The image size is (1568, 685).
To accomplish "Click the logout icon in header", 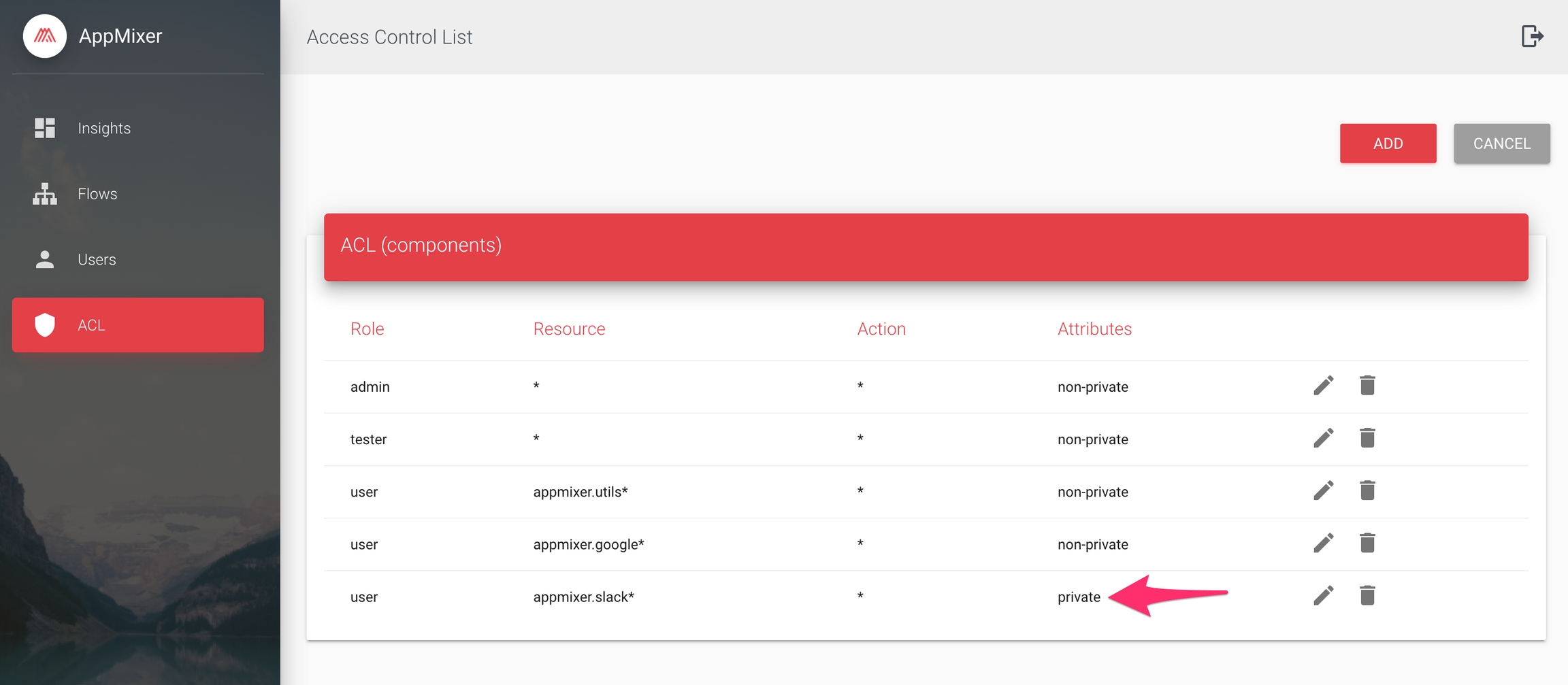I will tap(1531, 36).
